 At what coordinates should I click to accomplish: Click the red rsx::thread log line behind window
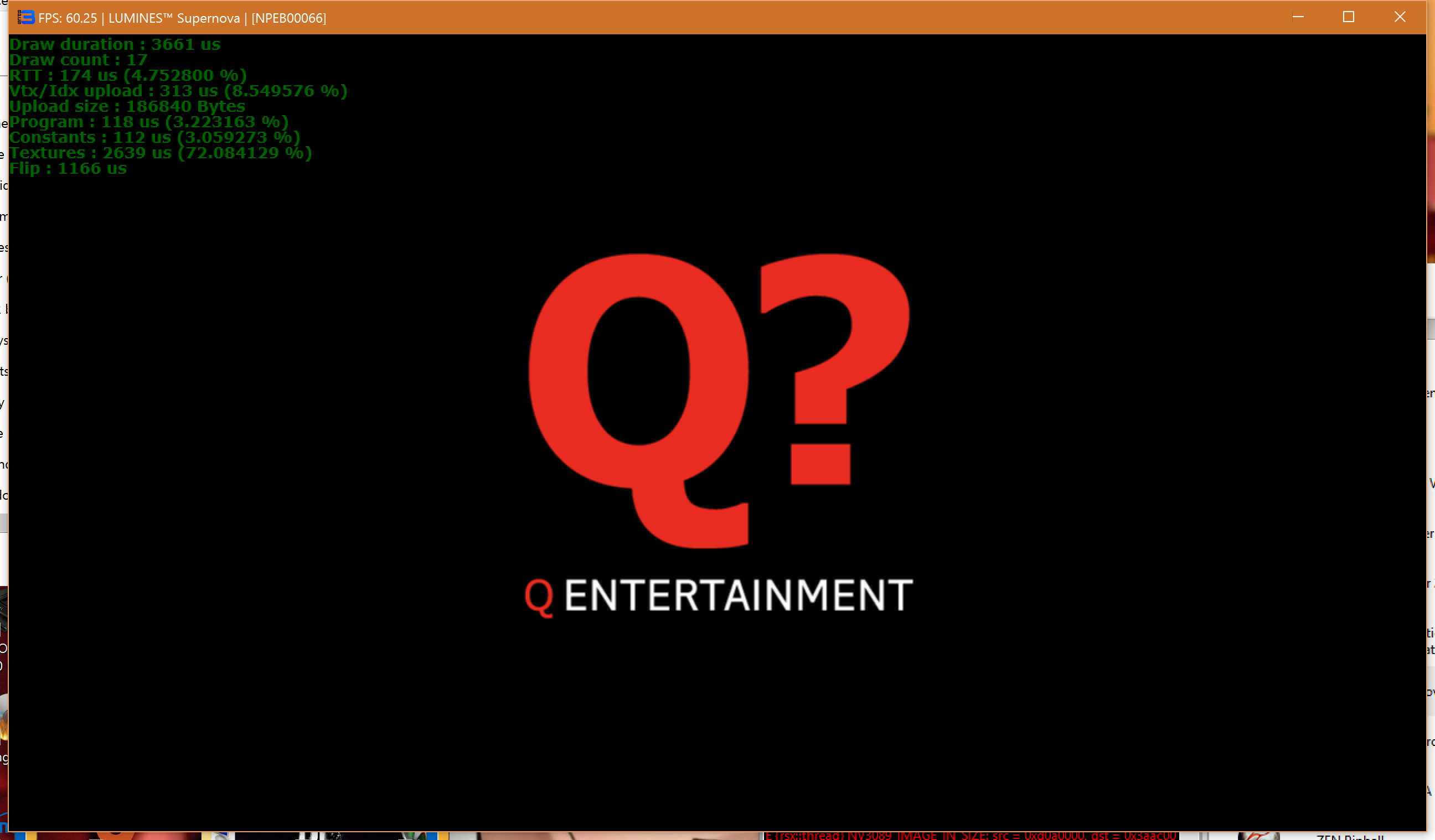tap(971, 835)
